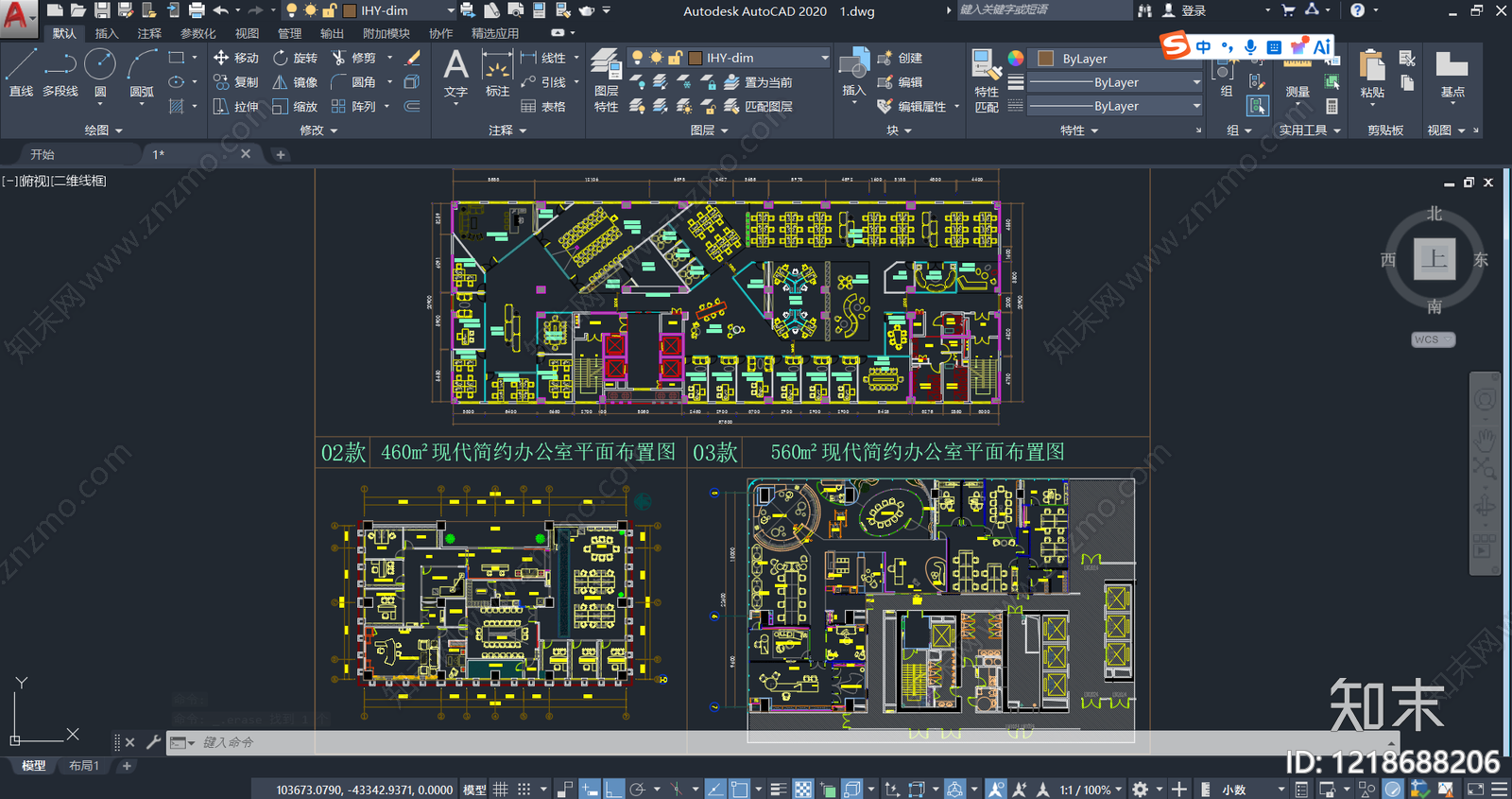Open the Insert (插入) ribbon tab
This screenshot has width=1512, height=799.
[x=107, y=33]
